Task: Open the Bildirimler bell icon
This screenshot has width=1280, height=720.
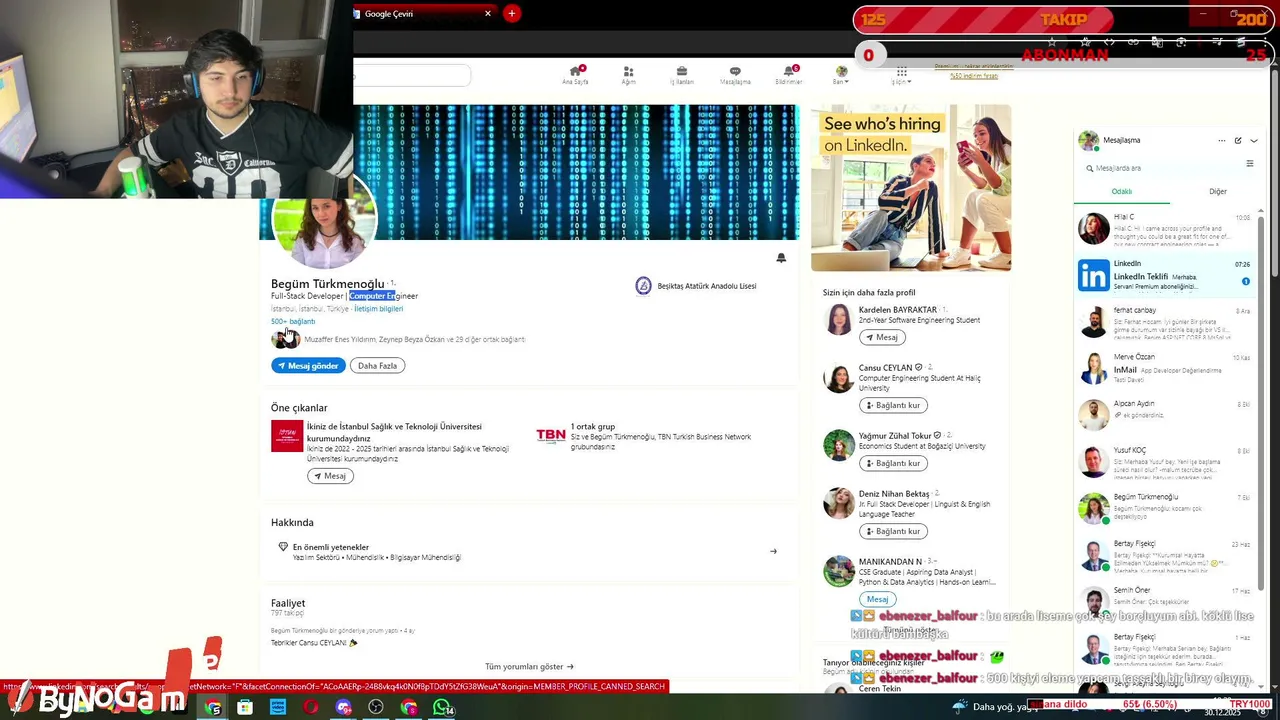Action: [789, 75]
